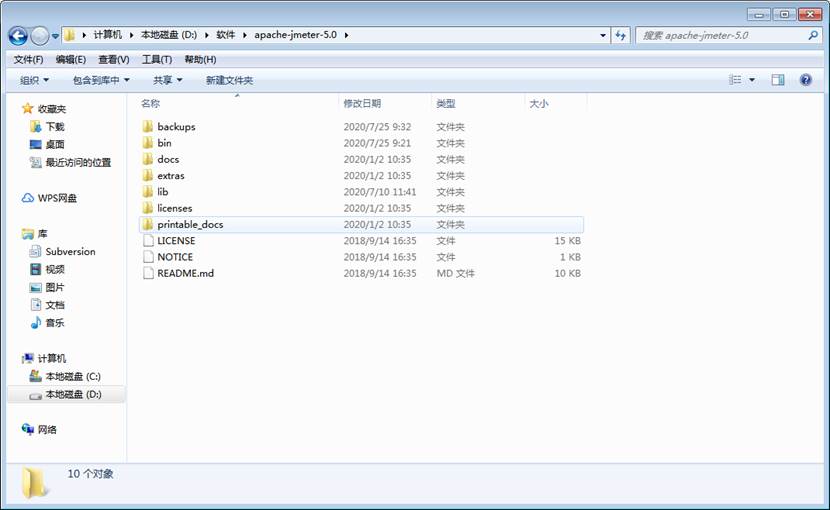Select the bin folder icon

pyautogui.click(x=148, y=143)
